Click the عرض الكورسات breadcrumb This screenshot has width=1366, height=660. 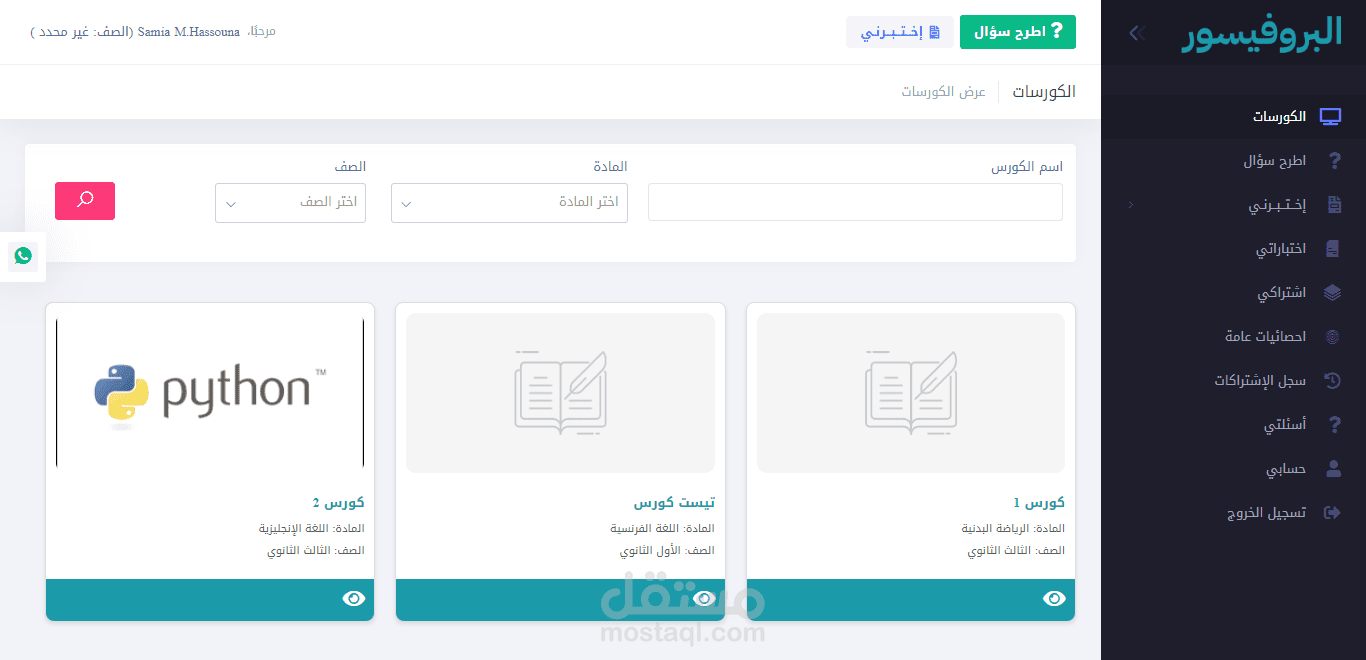pos(943,92)
